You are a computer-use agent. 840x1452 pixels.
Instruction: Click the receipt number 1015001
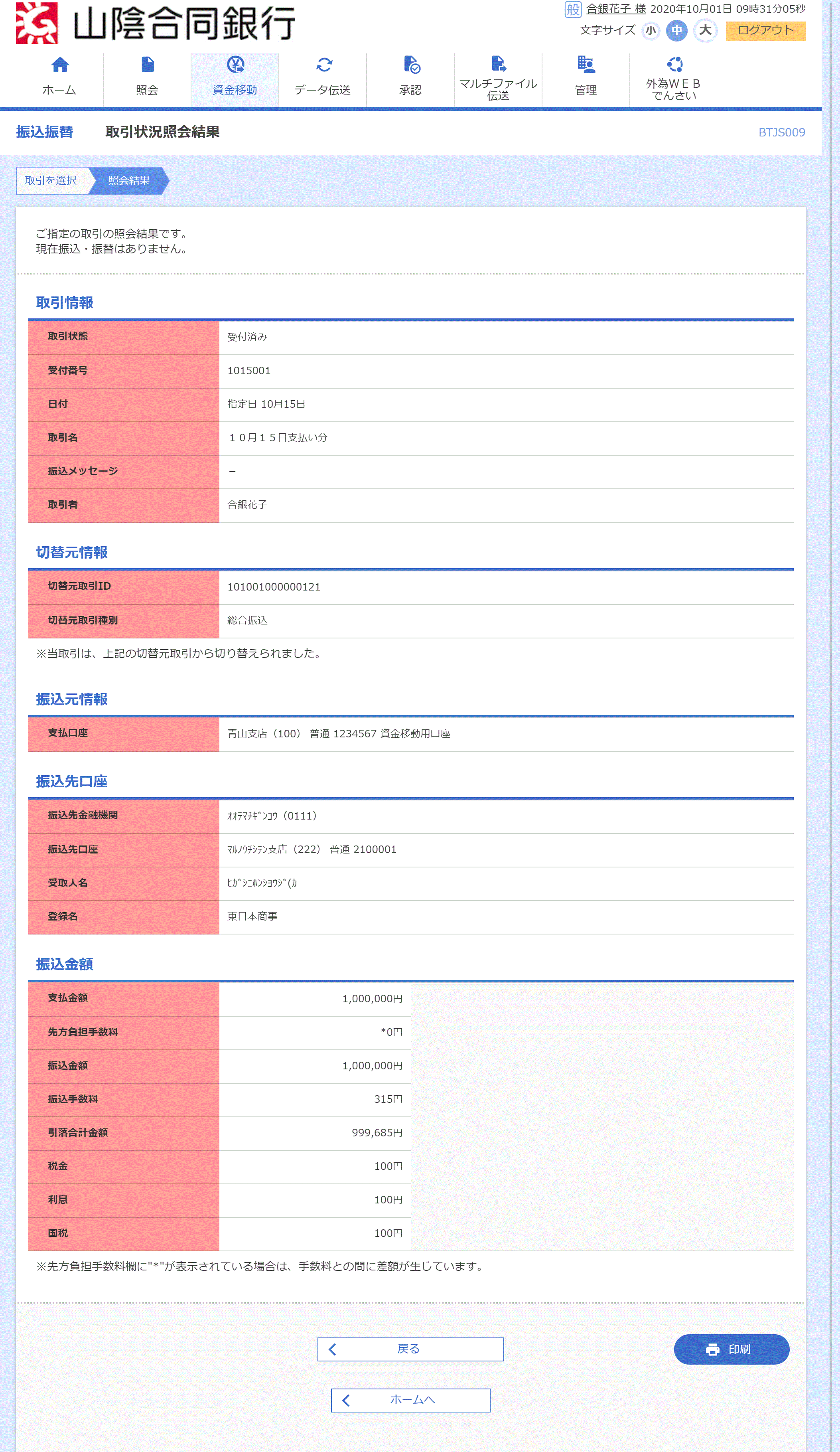click(249, 371)
